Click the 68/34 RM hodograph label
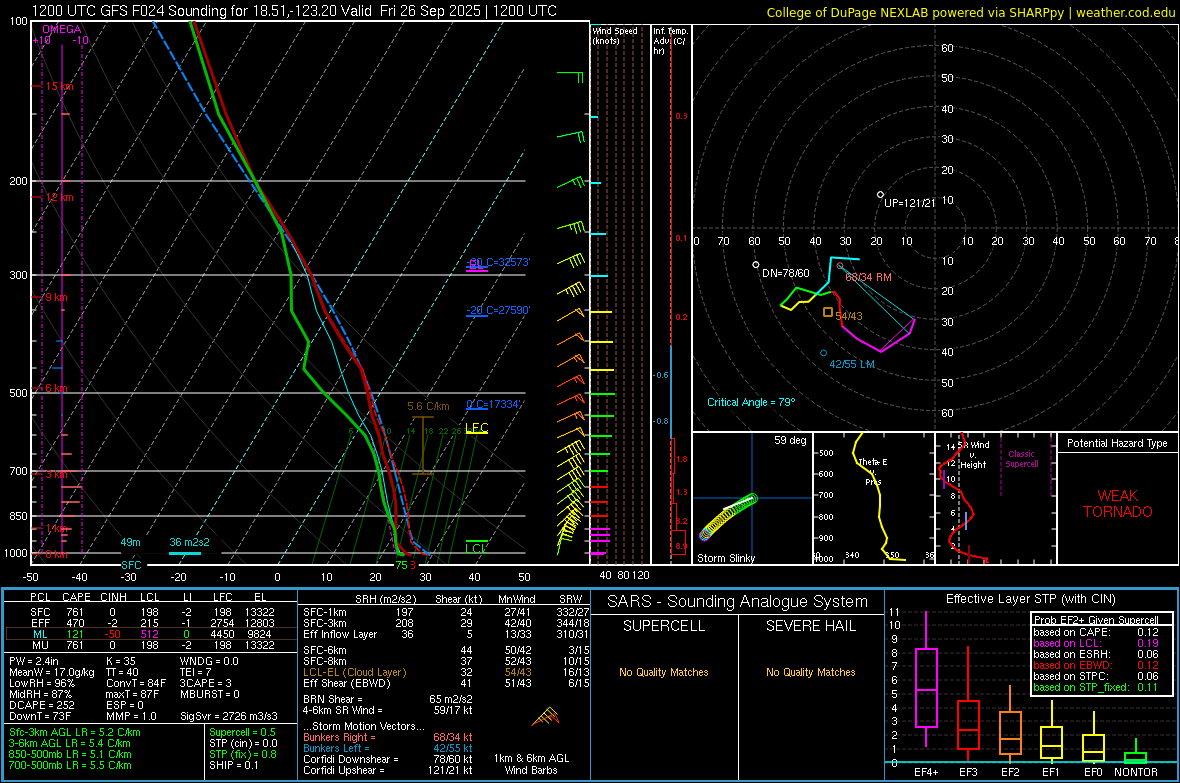1180x783 pixels. click(x=868, y=277)
